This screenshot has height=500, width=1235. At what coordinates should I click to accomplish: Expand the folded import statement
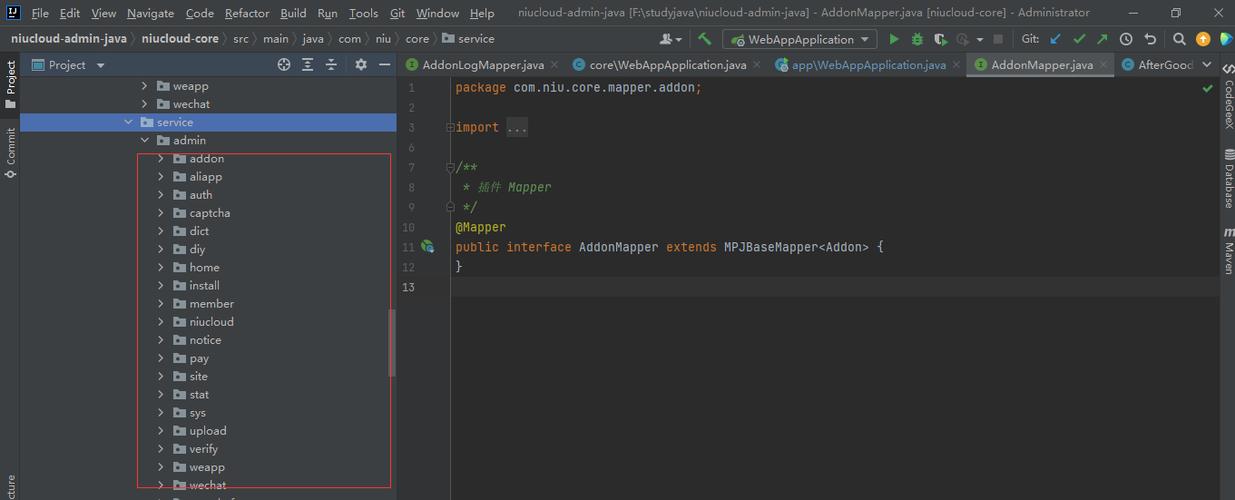516,128
